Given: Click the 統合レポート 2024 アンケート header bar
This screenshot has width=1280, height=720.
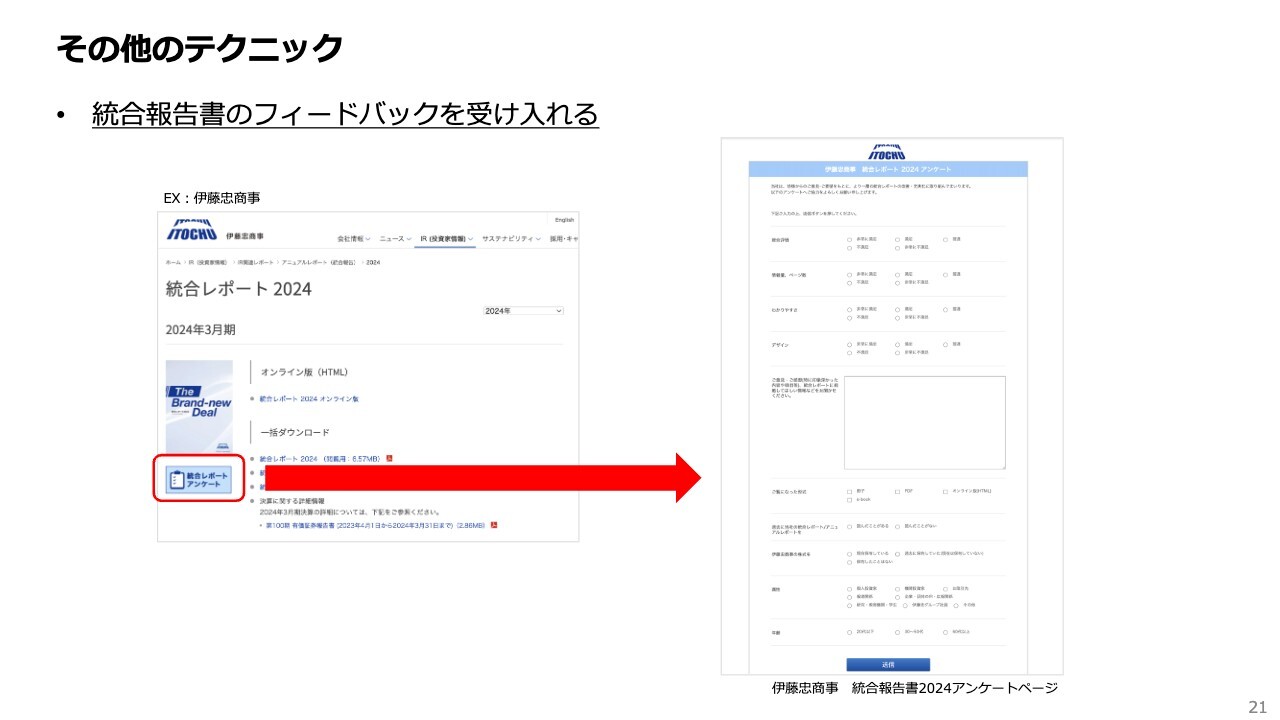Looking at the screenshot, I should (888, 169).
